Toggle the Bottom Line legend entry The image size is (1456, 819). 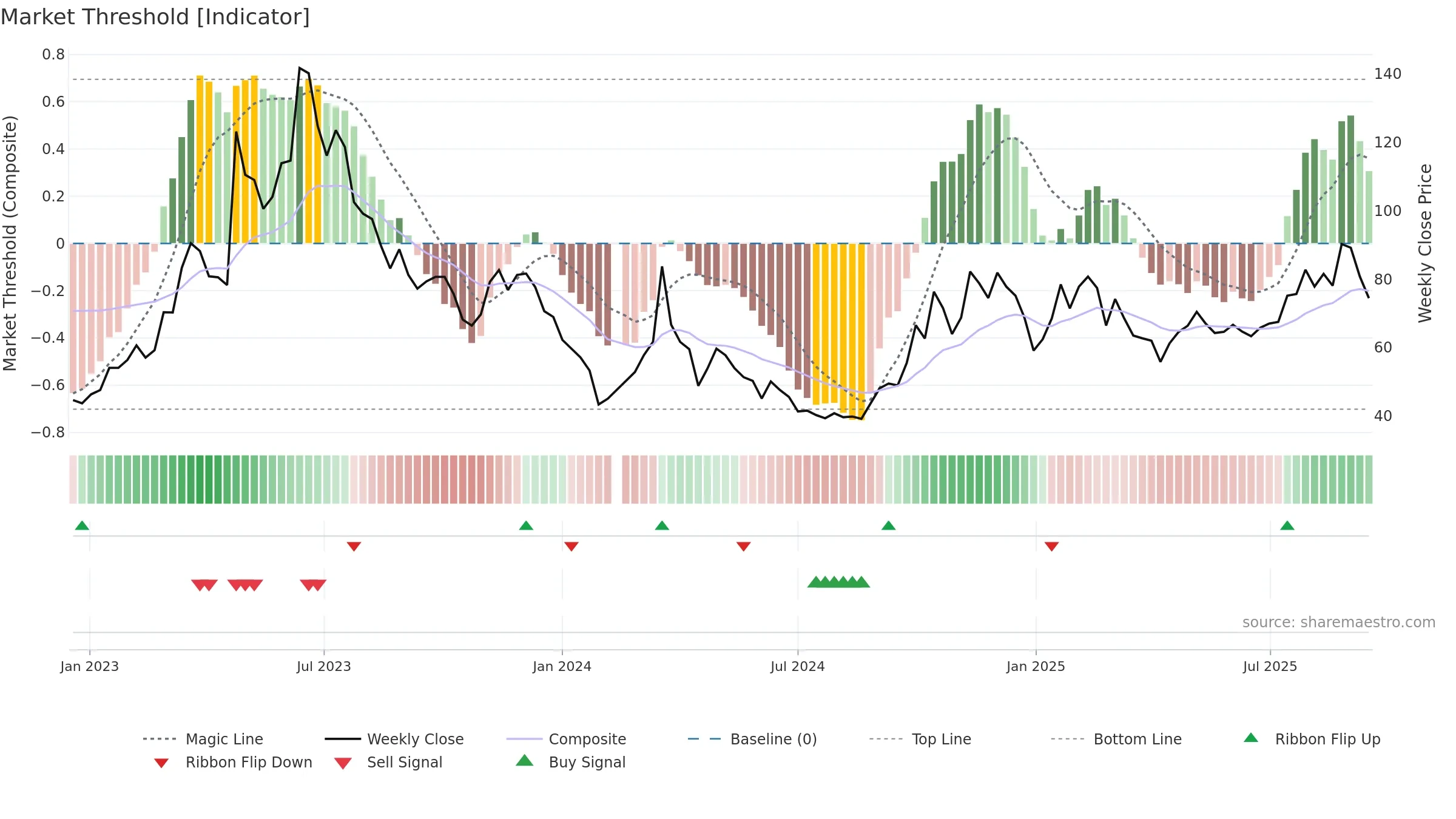pos(1116,739)
